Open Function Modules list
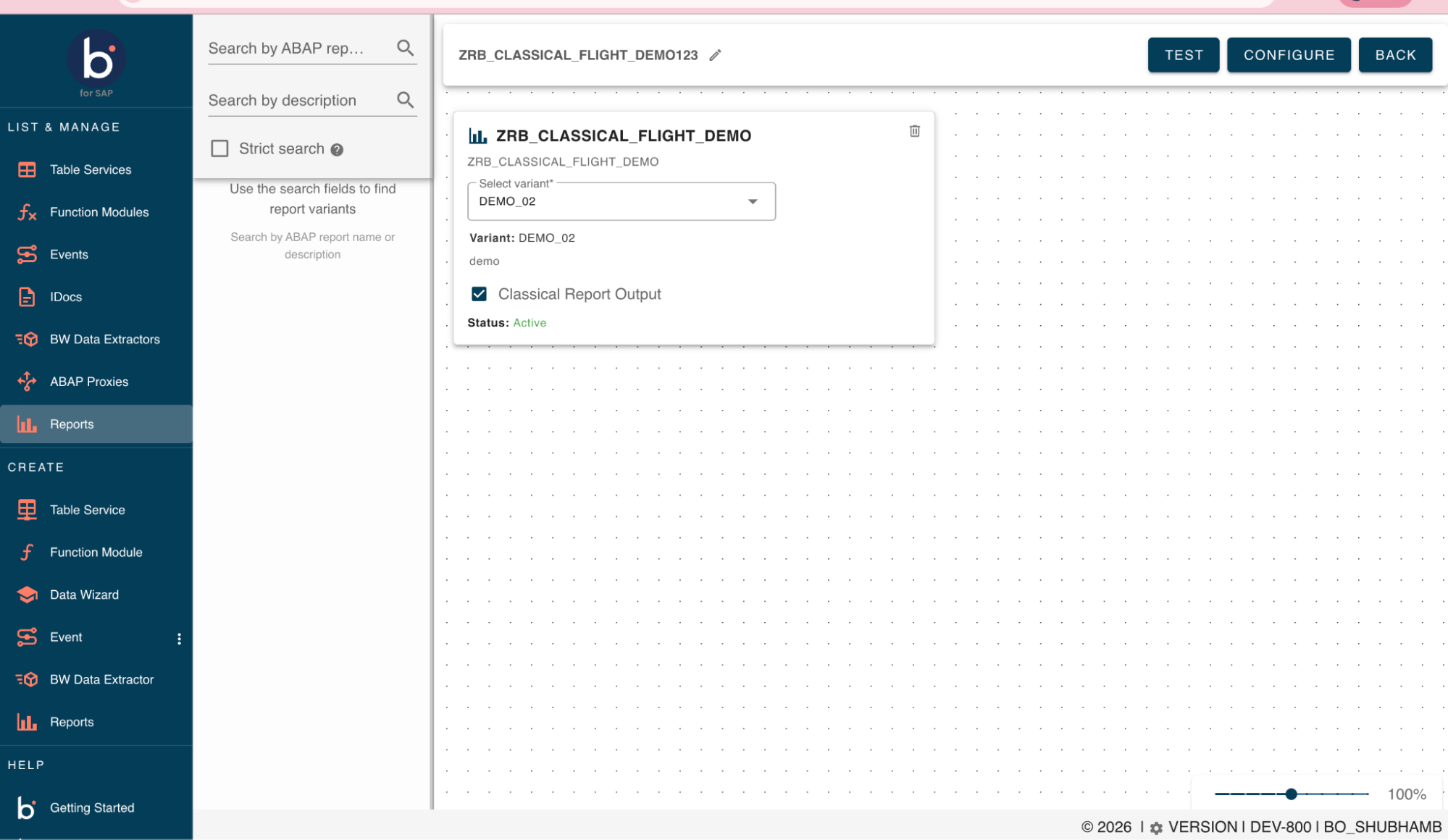1448x840 pixels. coord(96,212)
